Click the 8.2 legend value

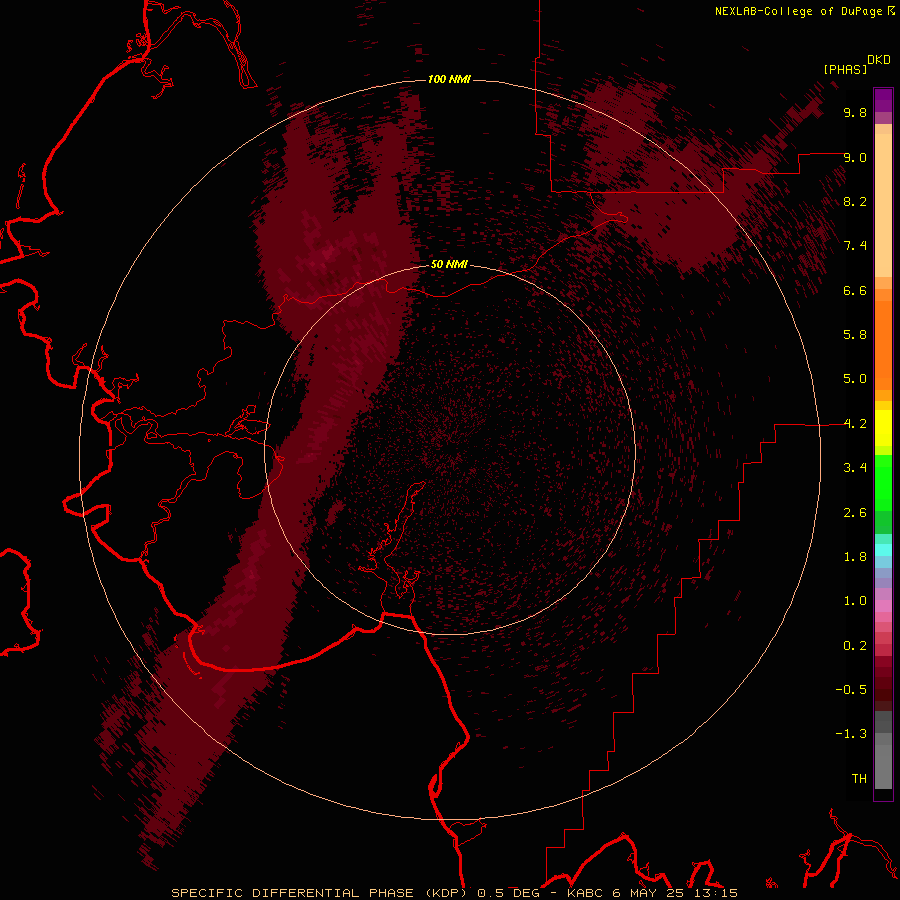tap(855, 201)
